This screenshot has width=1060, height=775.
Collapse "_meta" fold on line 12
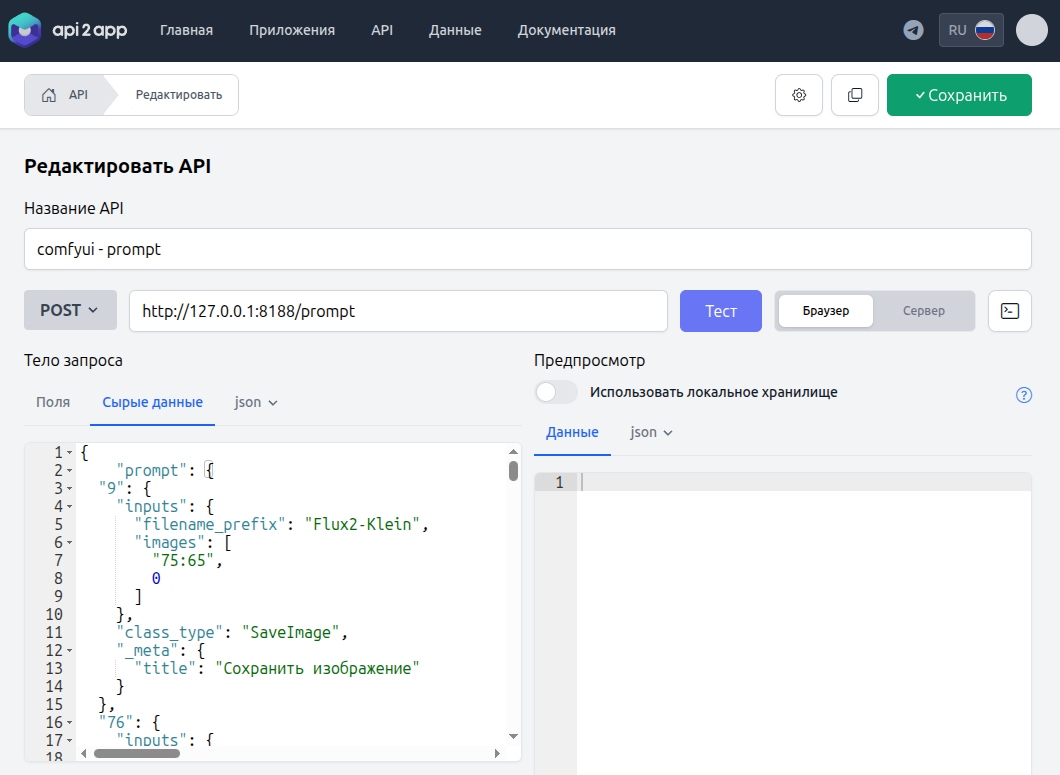[69, 651]
